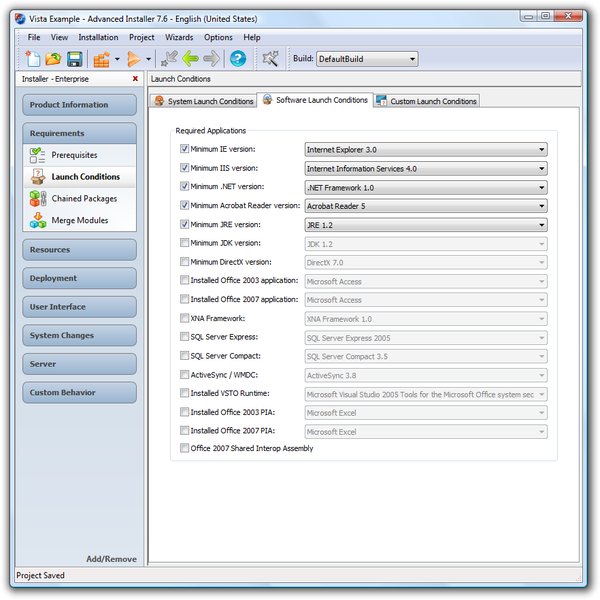Screen dimensions: 600x600
Task: Switch to Custom Launch Conditions tab
Action: coord(427,101)
